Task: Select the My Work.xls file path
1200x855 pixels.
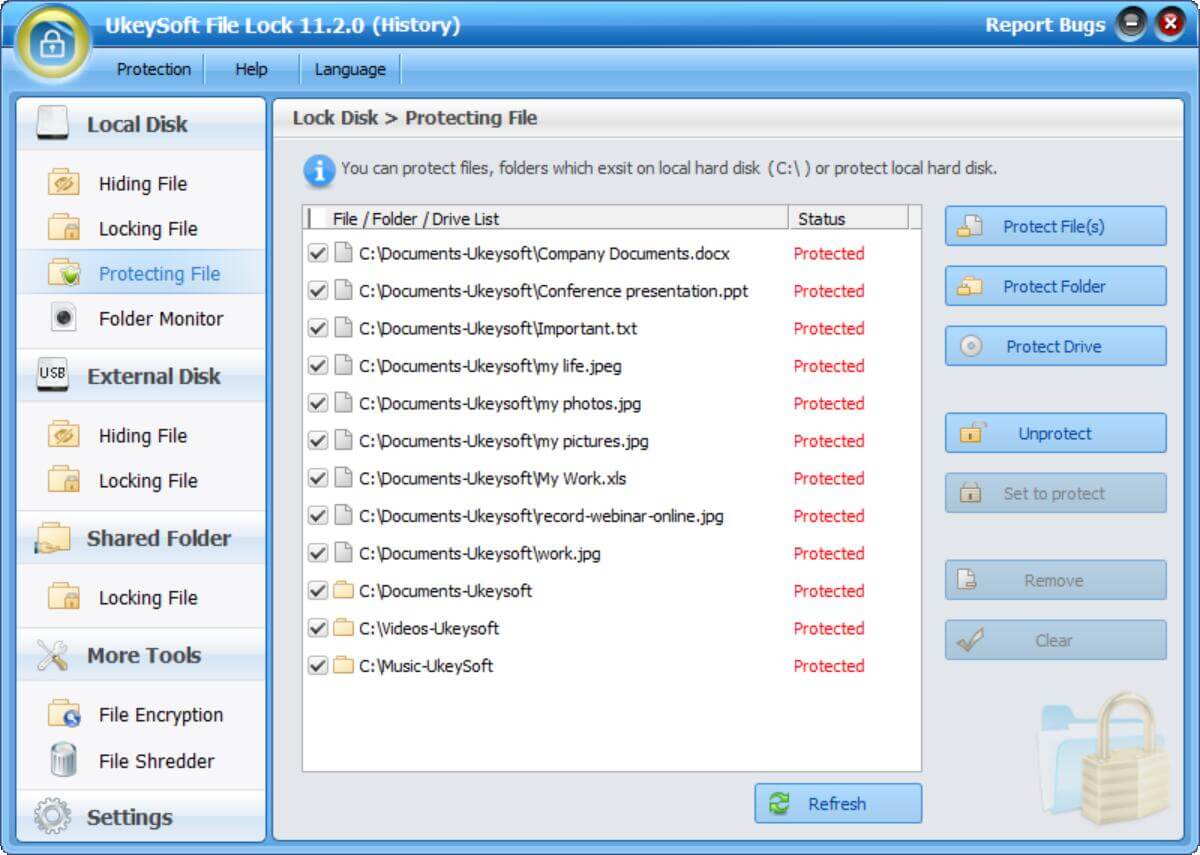Action: pyautogui.click(x=493, y=479)
